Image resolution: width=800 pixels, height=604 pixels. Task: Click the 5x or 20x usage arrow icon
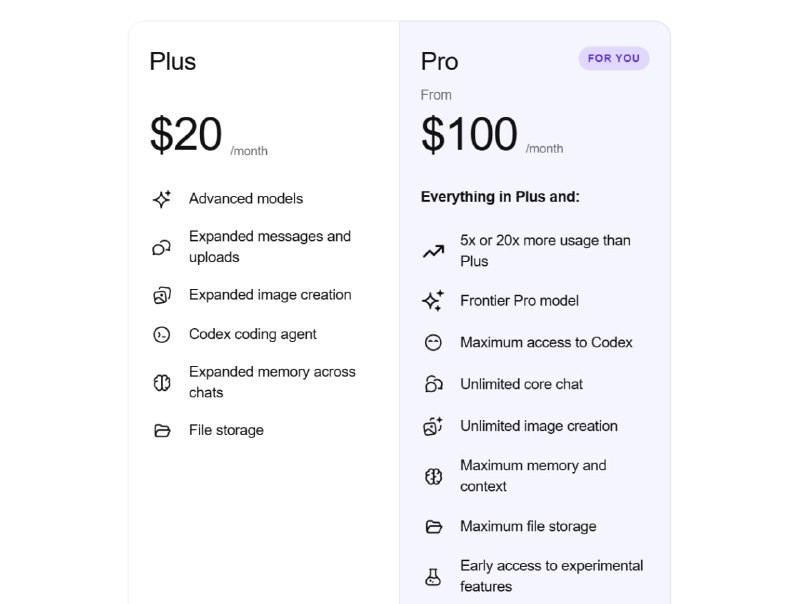tap(432, 251)
